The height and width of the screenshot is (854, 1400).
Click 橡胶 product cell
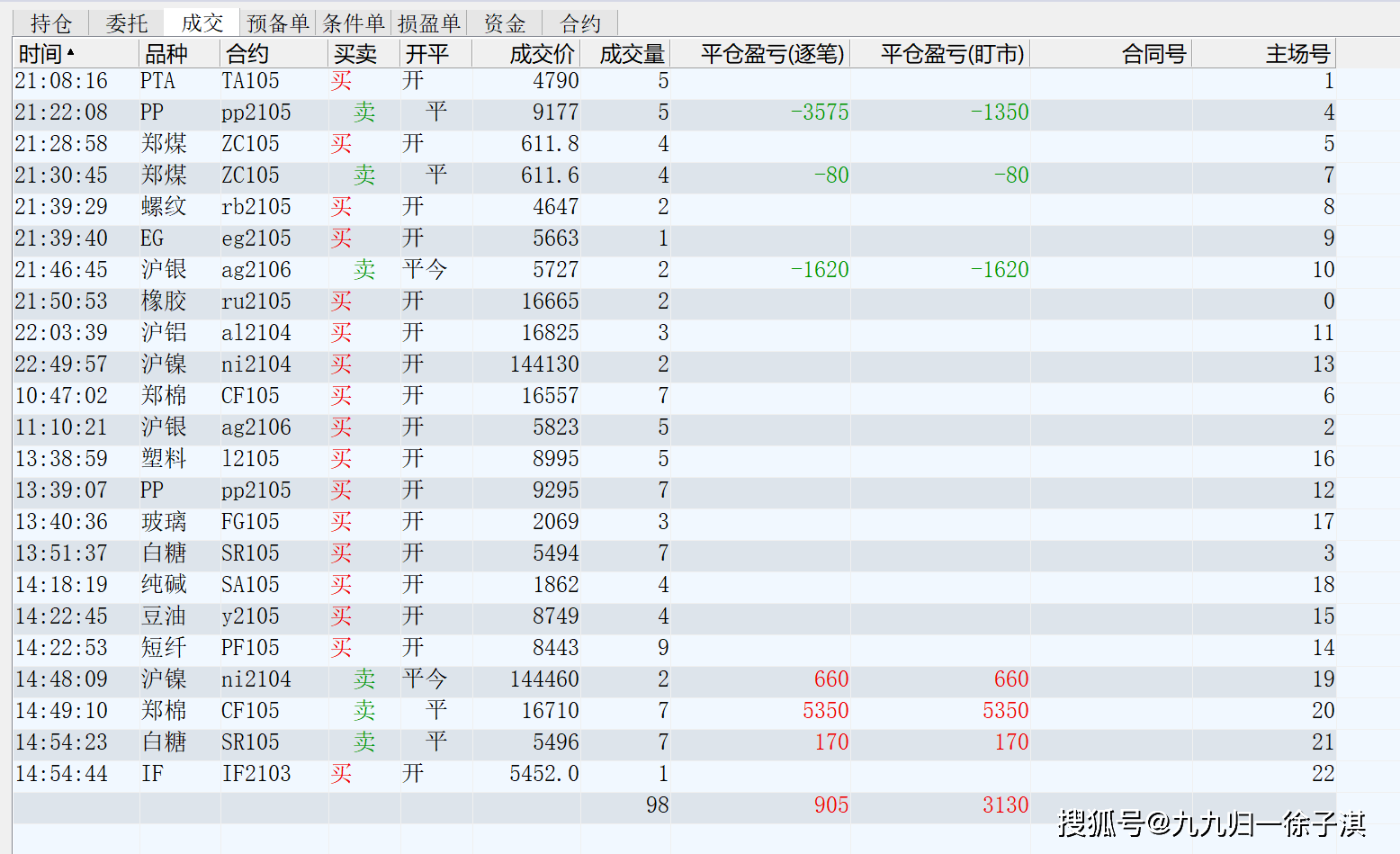pyautogui.click(x=164, y=301)
